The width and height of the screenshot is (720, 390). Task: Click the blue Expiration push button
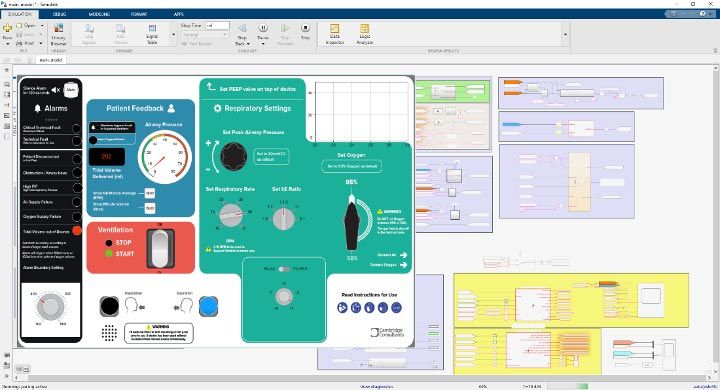[208, 306]
